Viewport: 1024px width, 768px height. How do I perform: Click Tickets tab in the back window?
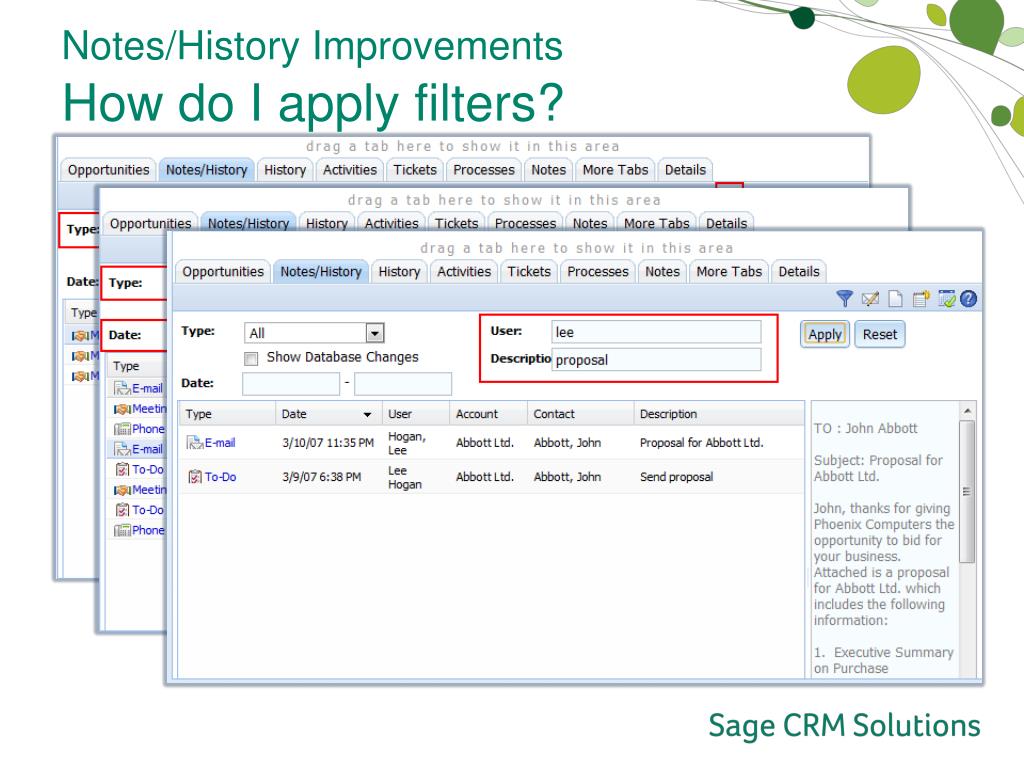tap(415, 170)
